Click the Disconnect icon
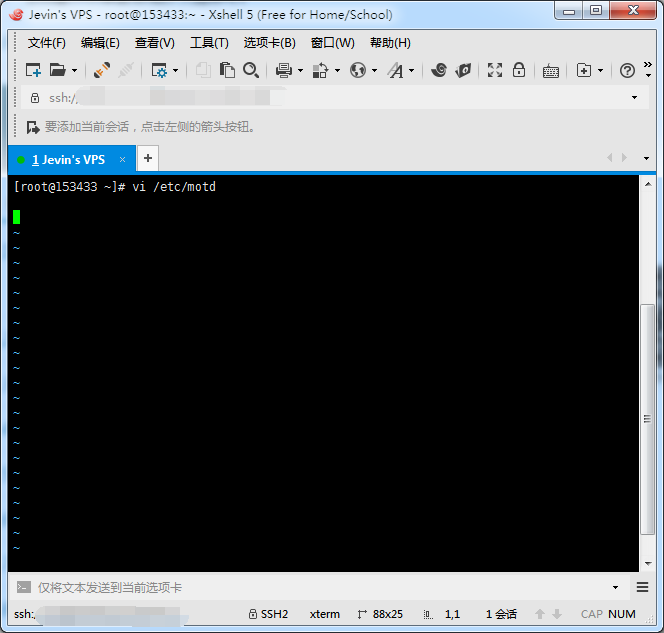This screenshot has height=633, width=664. tap(126, 70)
